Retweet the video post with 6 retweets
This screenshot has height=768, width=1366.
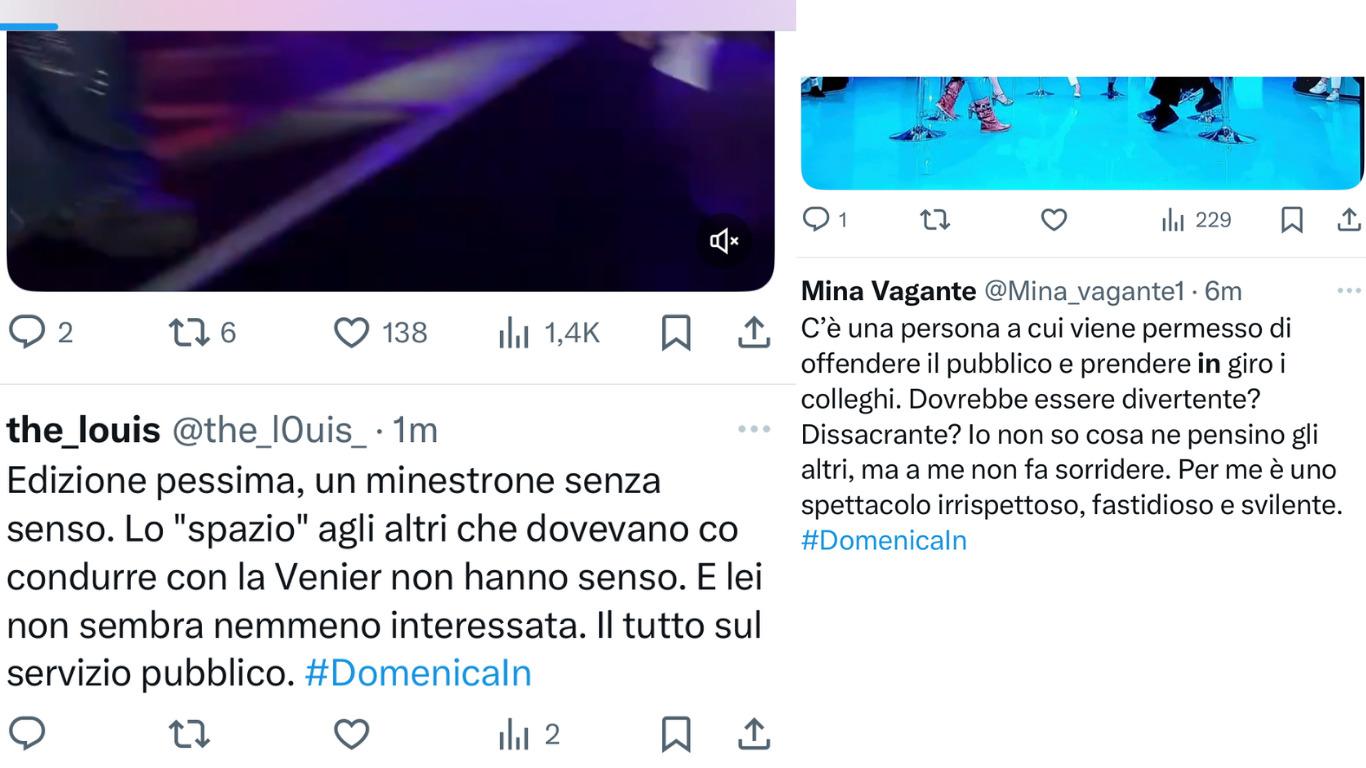point(189,332)
